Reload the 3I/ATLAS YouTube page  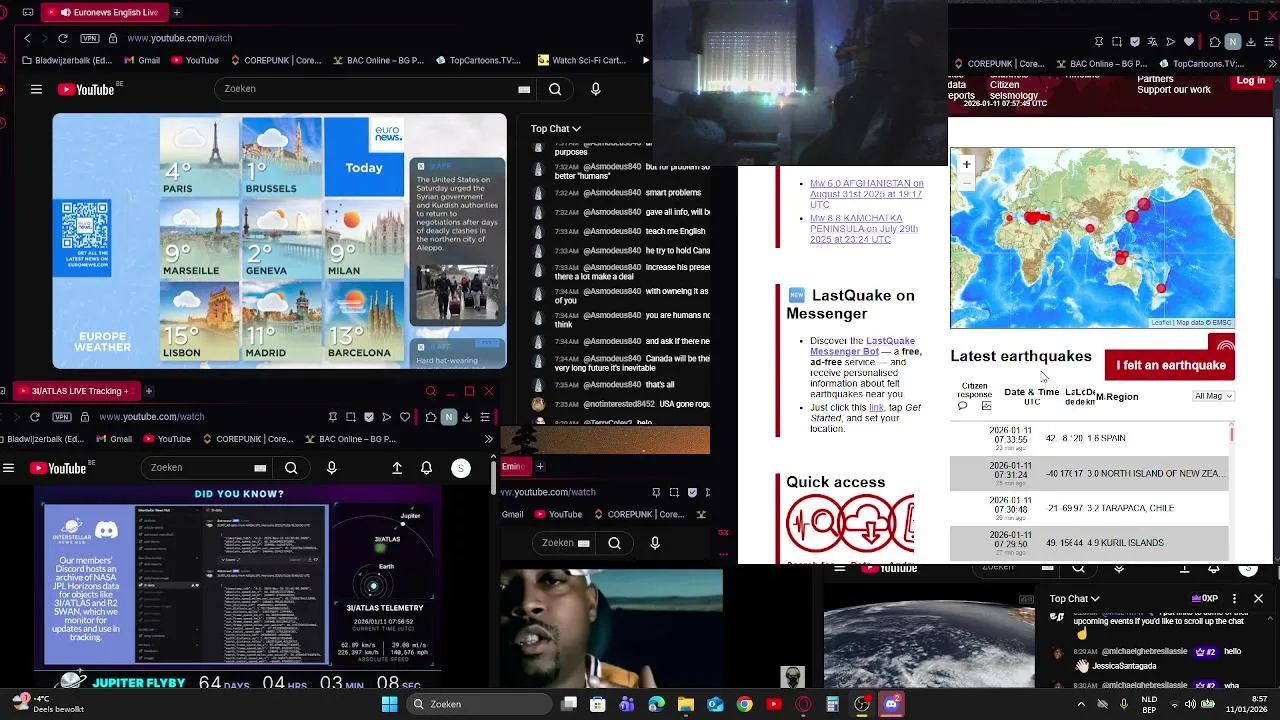[x=35, y=416]
